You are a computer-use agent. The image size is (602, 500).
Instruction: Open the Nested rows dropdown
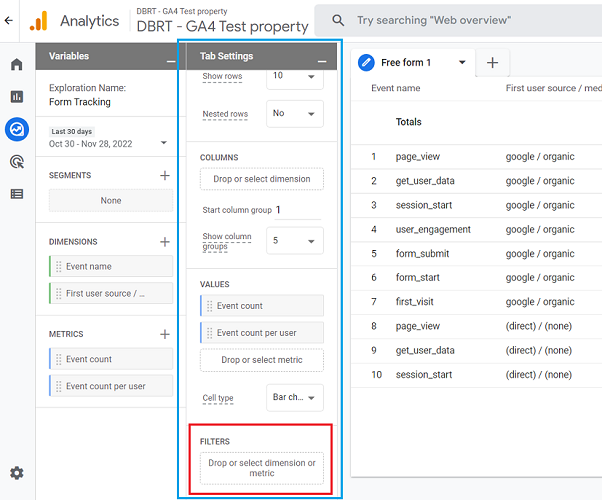point(295,114)
